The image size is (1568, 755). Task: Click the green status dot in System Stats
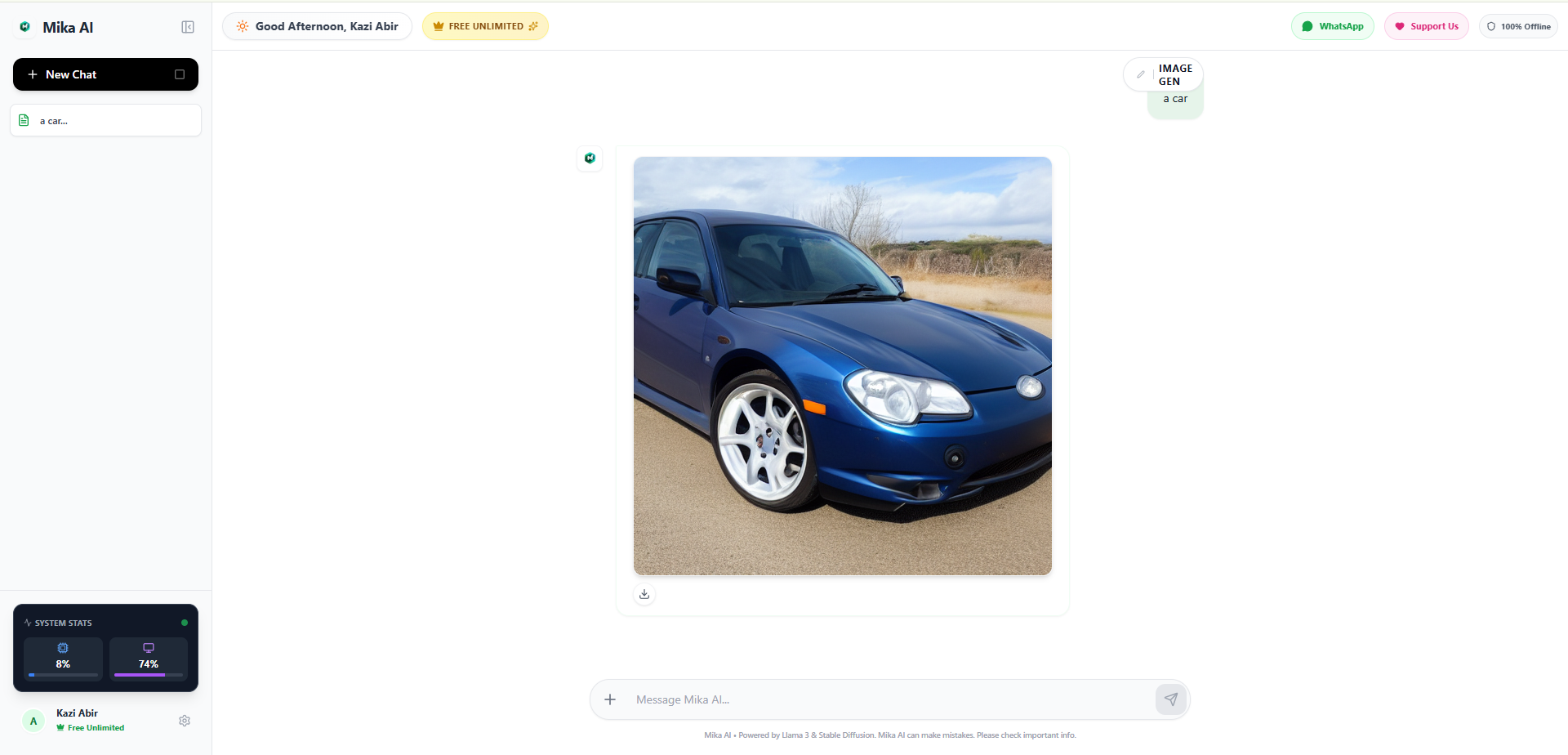[185, 623]
